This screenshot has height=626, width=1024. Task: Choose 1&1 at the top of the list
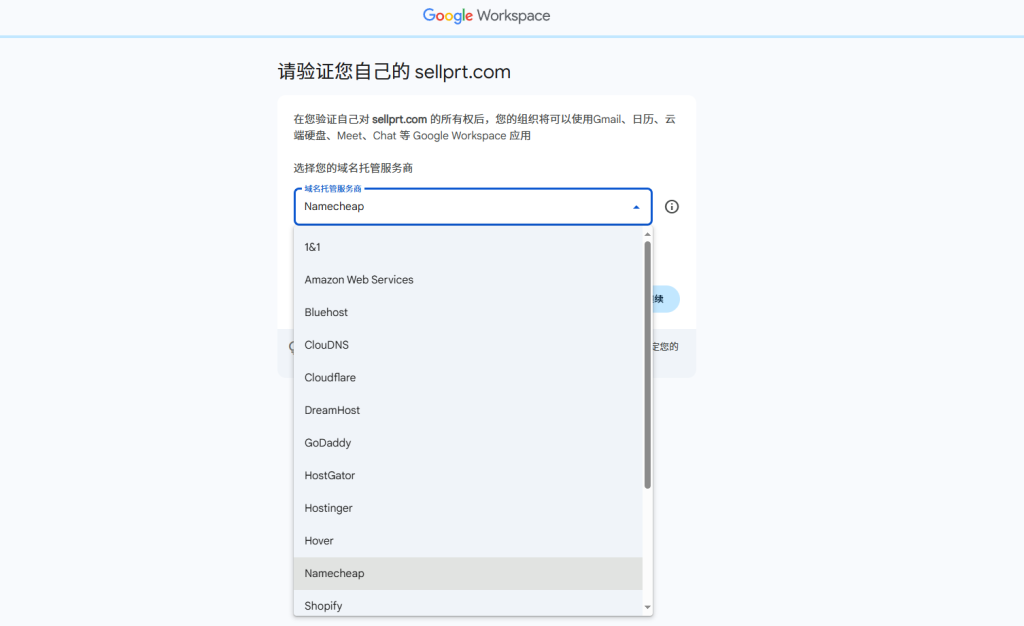pyautogui.click(x=313, y=247)
